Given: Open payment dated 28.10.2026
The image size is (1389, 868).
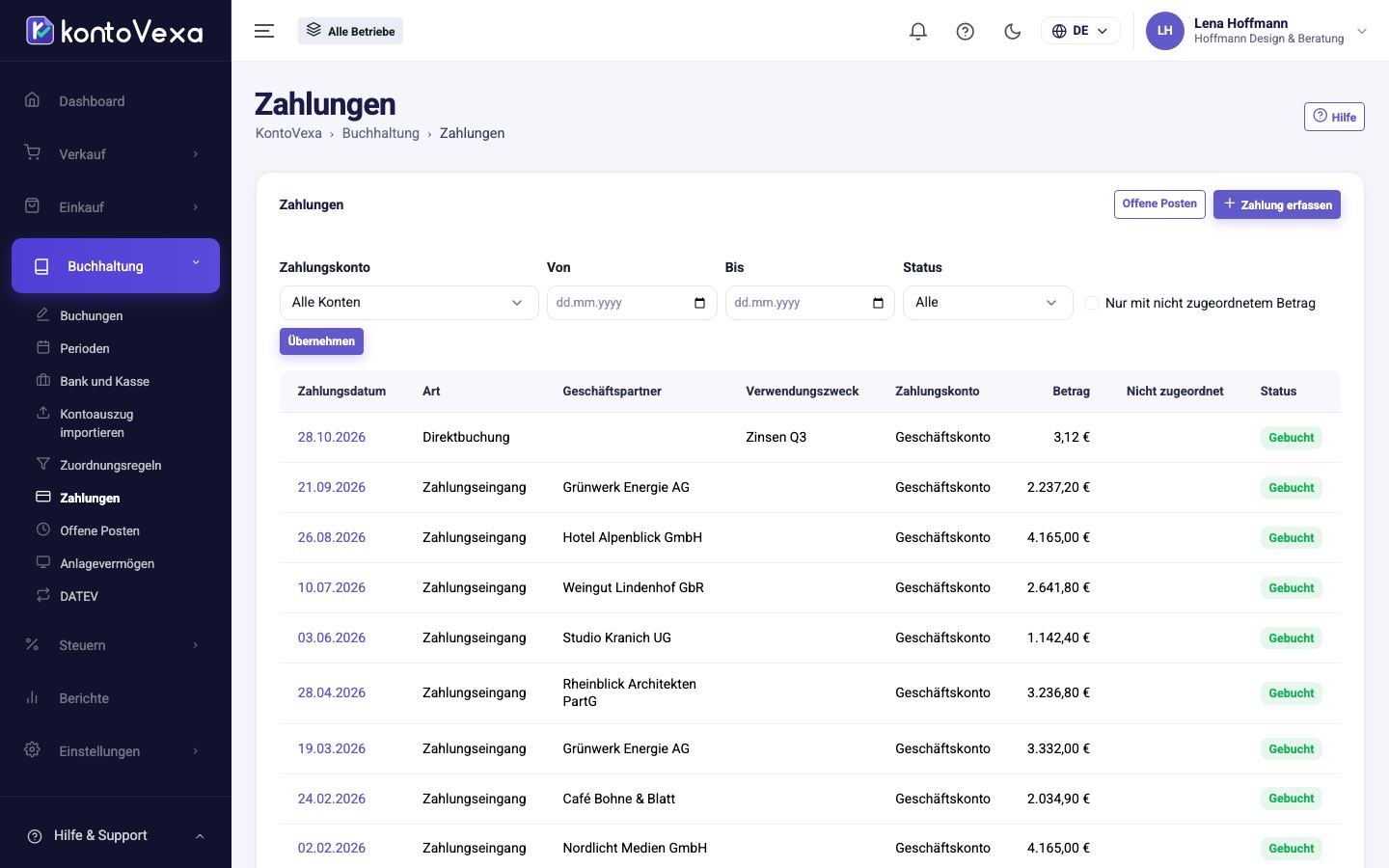Looking at the screenshot, I should pos(332,437).
